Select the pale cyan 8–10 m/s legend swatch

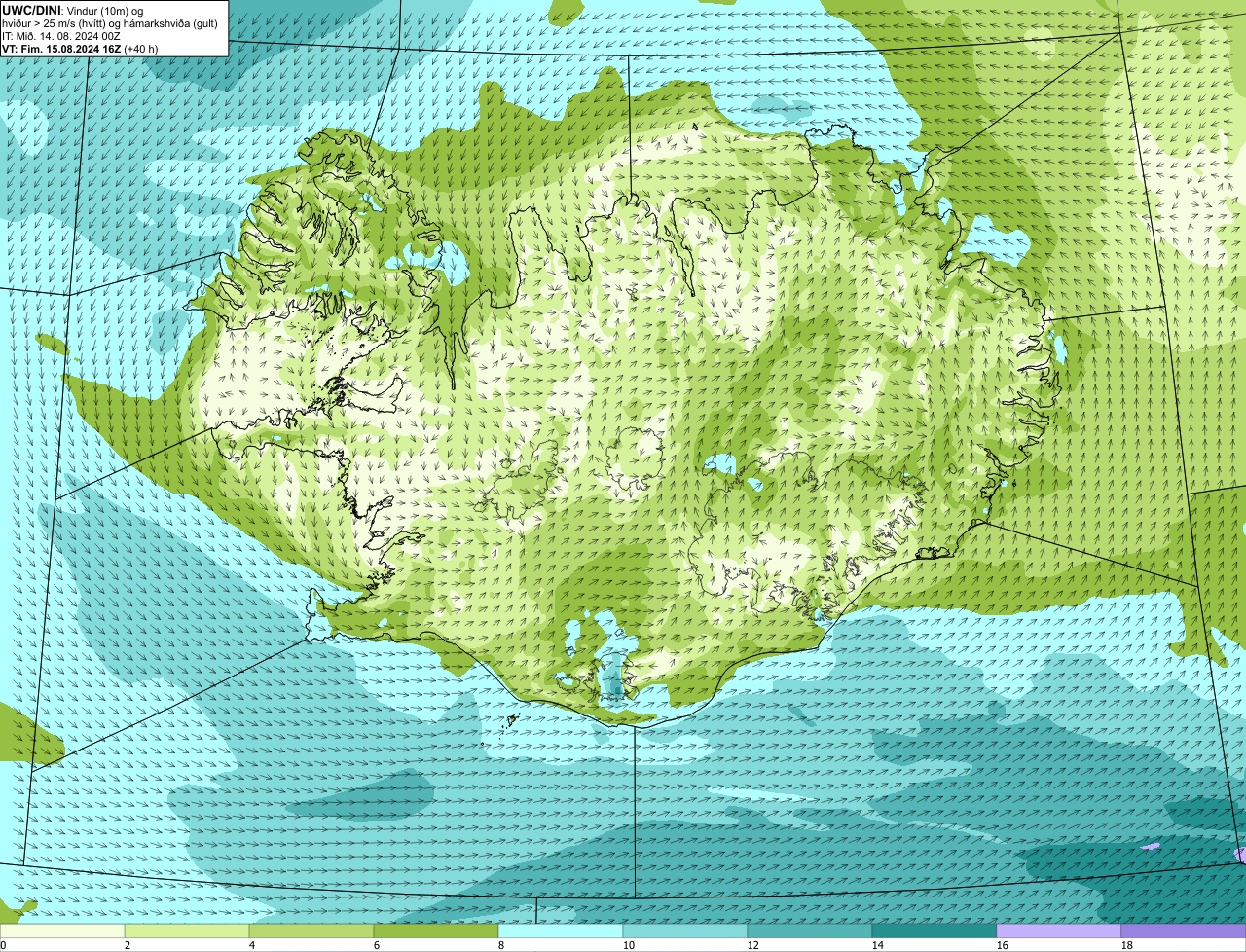[561, 931]
